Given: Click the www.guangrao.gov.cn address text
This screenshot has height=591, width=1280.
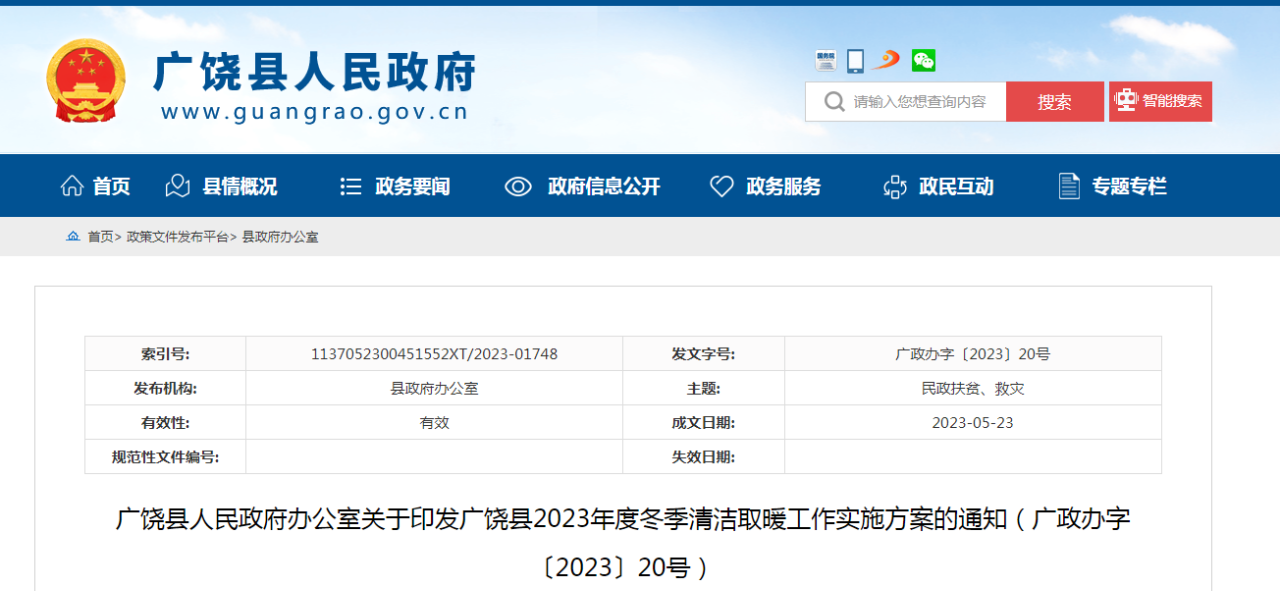Looking at the screenshot, I should pyautogui.click(x=315, y=111).
